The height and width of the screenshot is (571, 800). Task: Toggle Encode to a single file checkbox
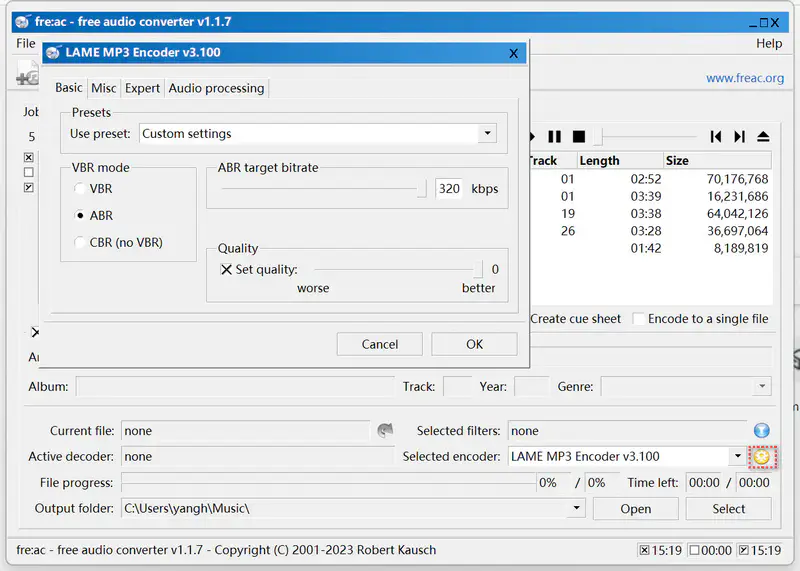pyautogui.click(x=638, y=319)
